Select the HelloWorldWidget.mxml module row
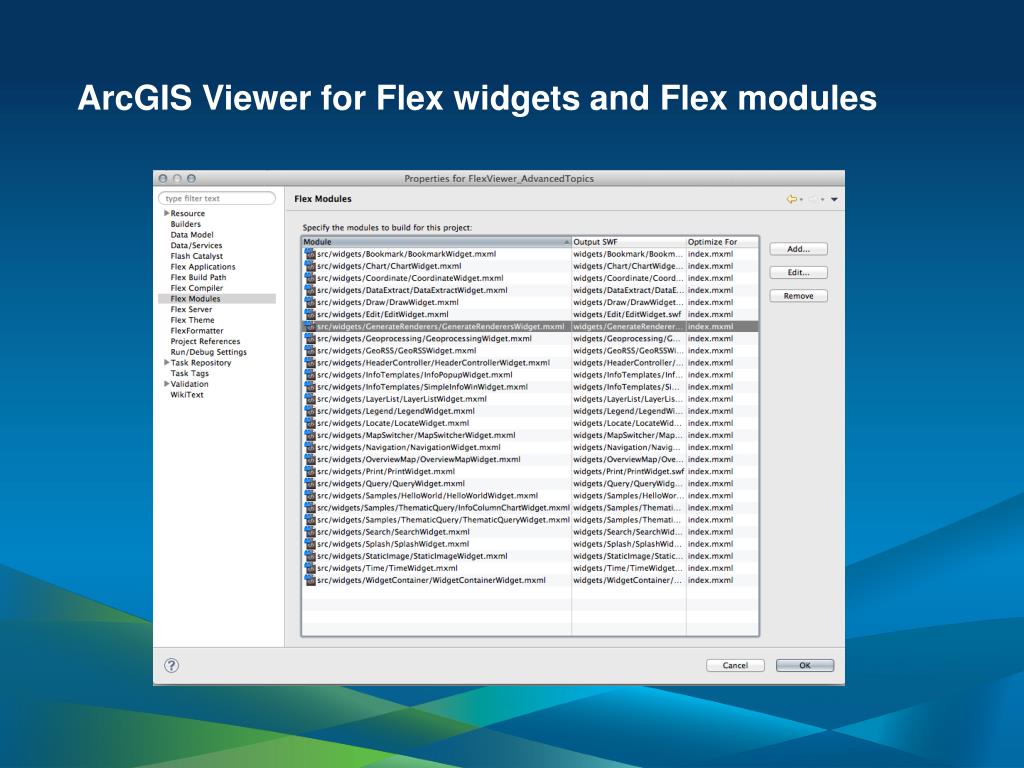 coord(530,496)
